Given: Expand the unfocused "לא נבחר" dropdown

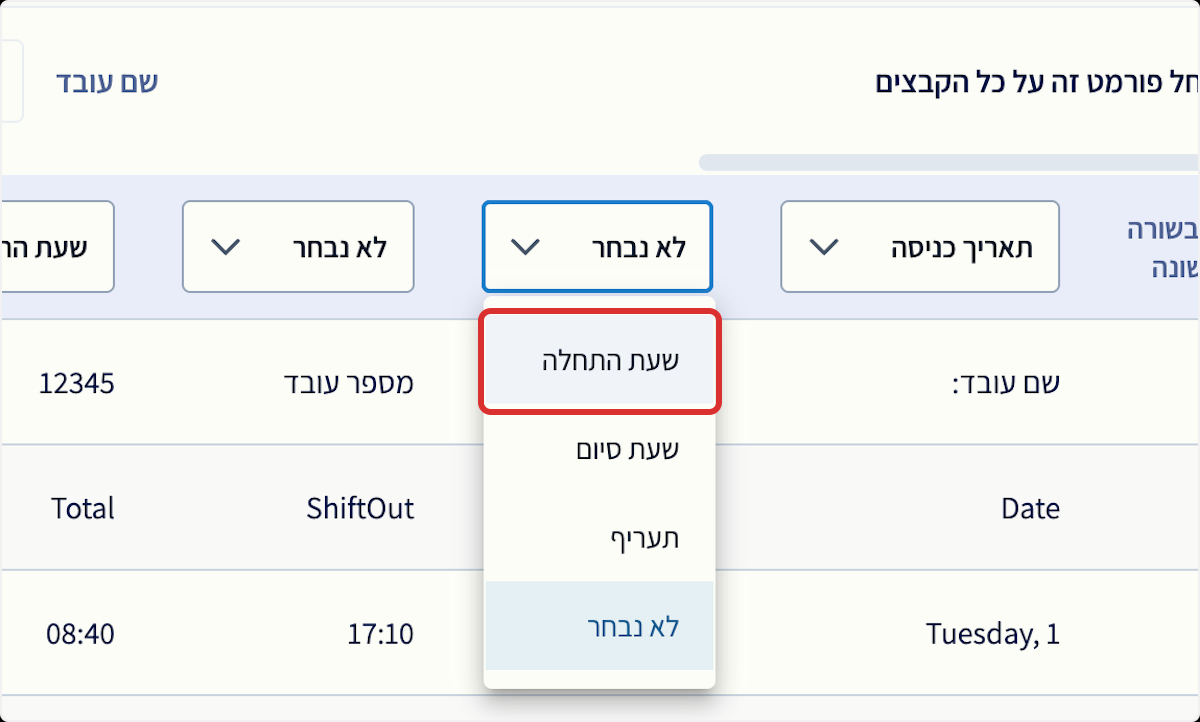Looking at the screenshot, I should pos(298,247).
